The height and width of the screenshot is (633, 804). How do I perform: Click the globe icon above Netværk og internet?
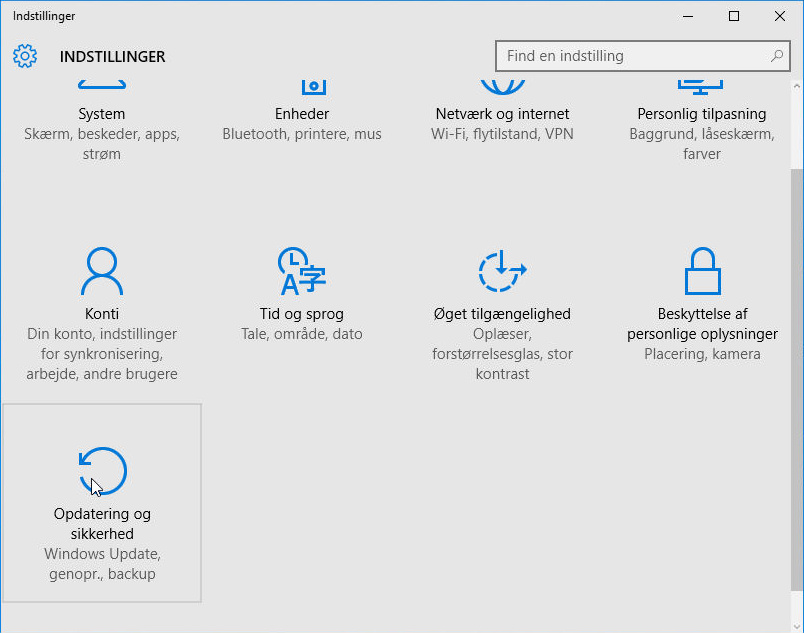pos(502,82)
